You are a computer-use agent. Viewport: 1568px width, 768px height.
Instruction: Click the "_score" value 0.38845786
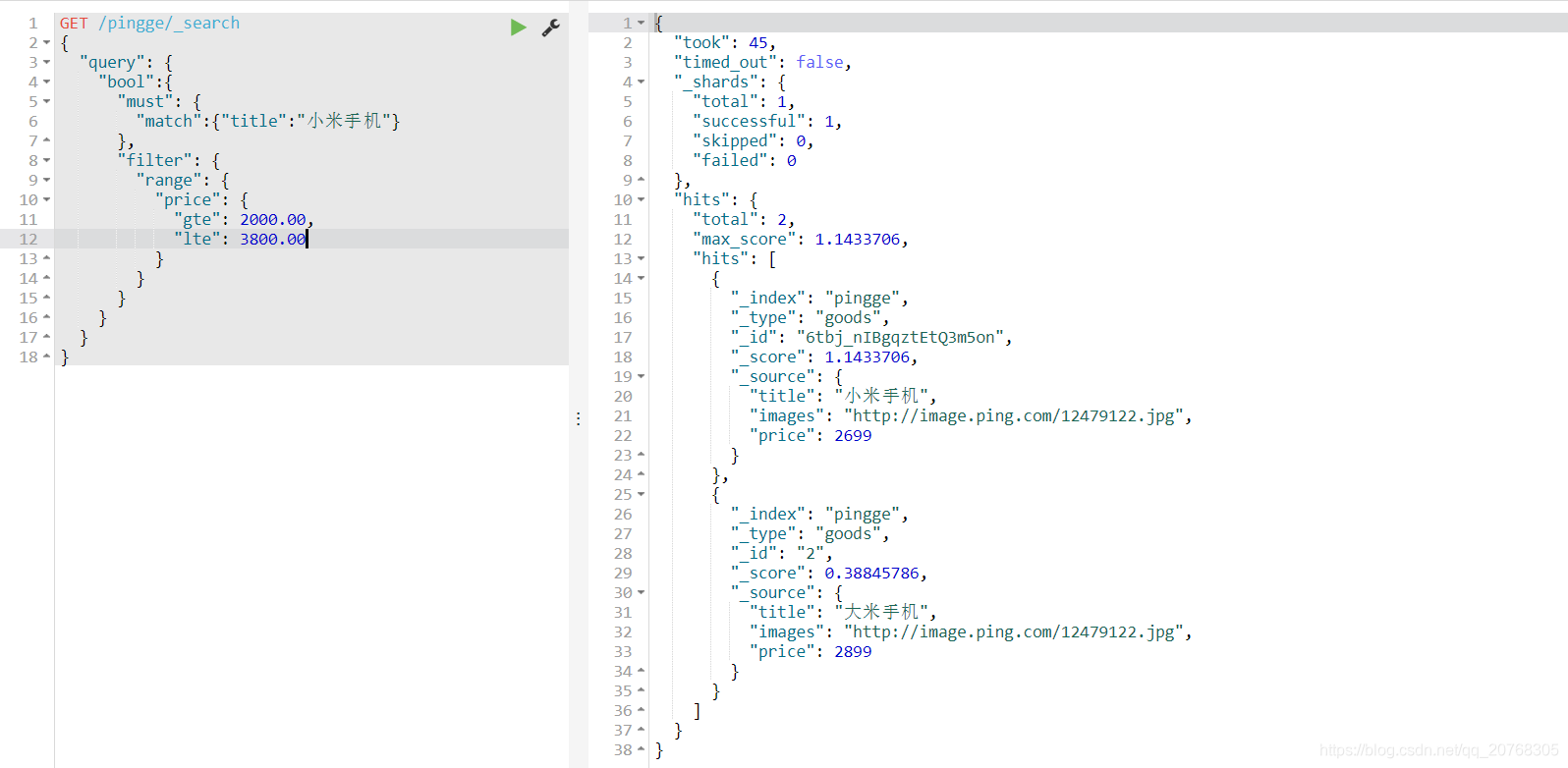[871, 574]
